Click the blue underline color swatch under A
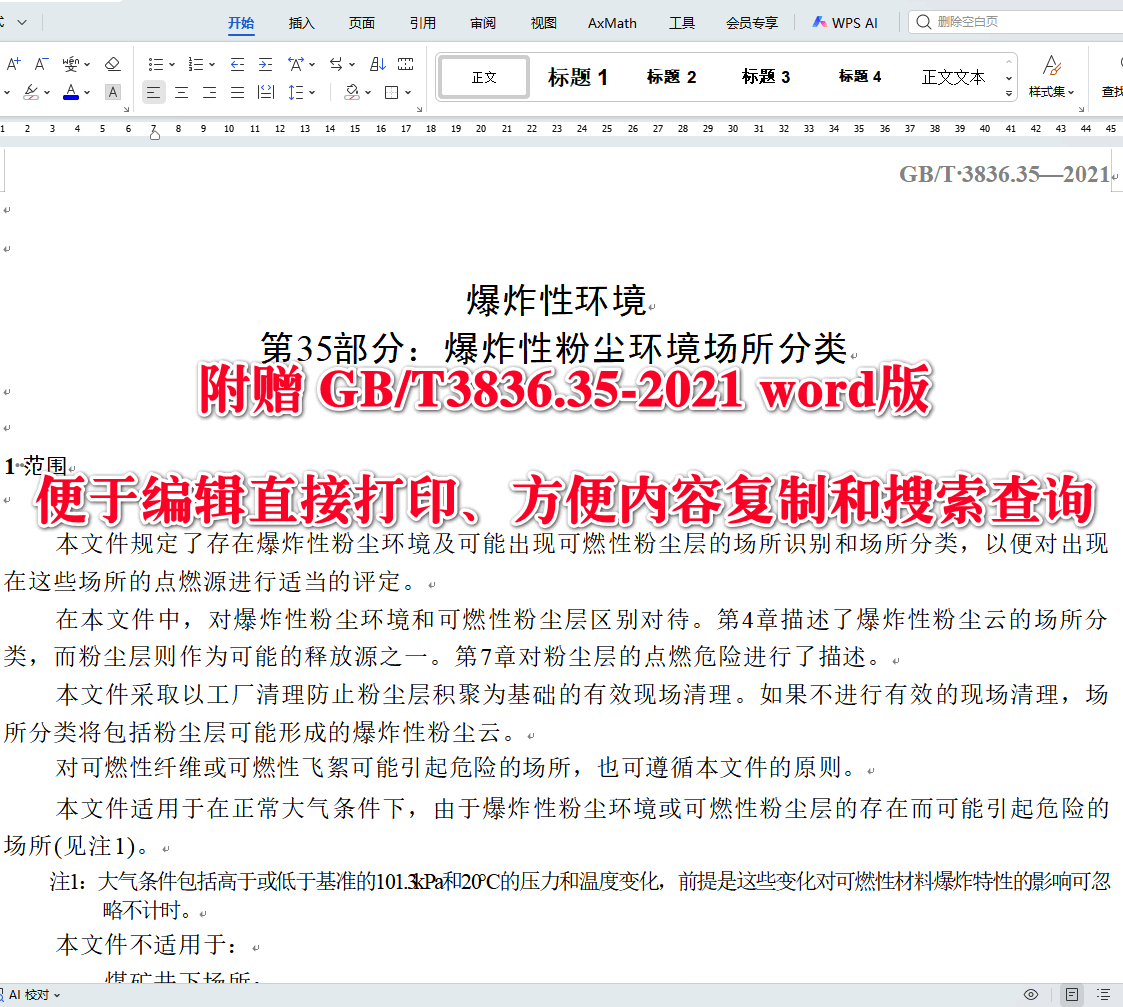The width and height of the screenshot is (1123, 1007). (71, 98)
